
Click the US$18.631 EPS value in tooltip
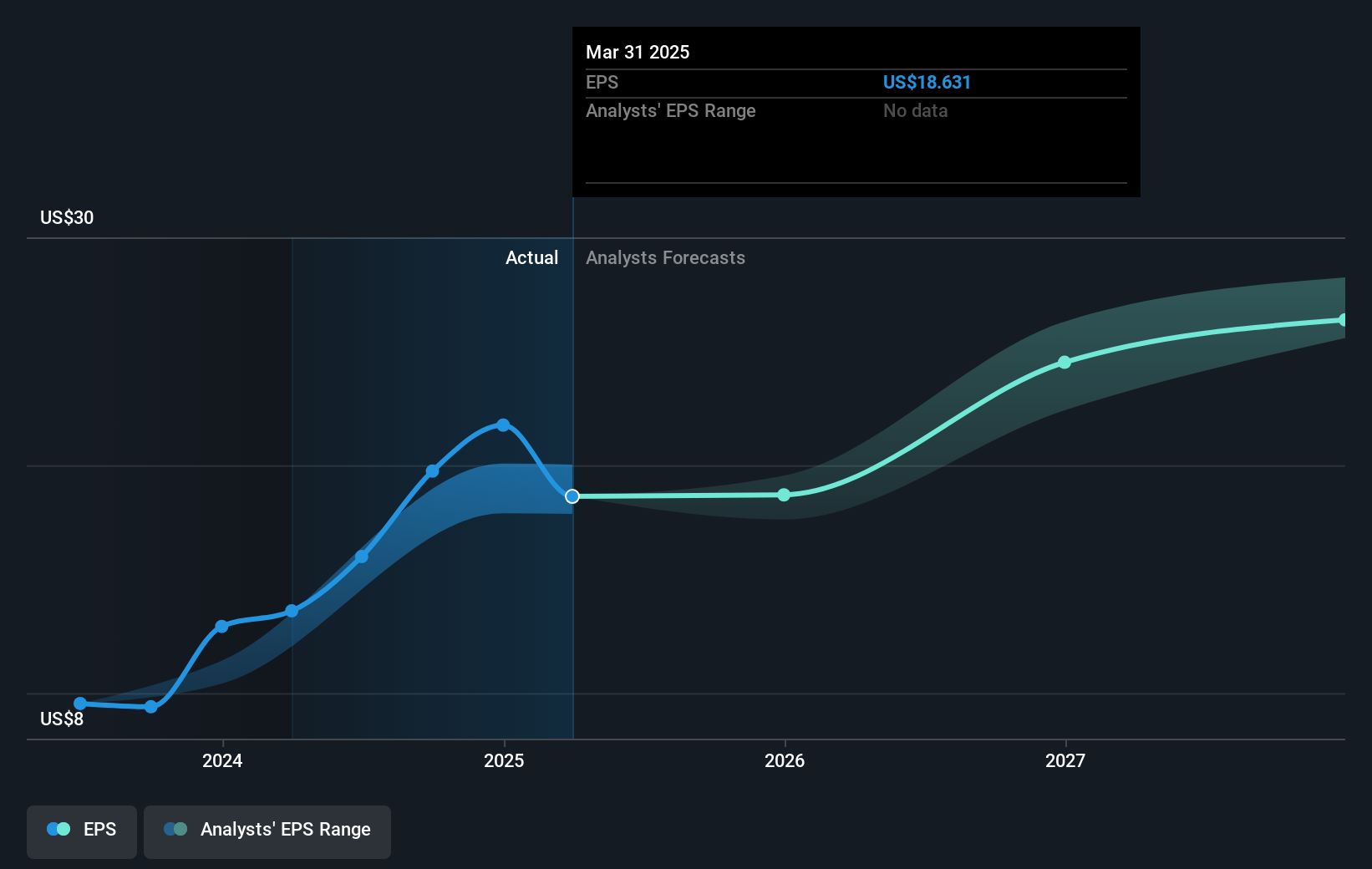[927, 83]
